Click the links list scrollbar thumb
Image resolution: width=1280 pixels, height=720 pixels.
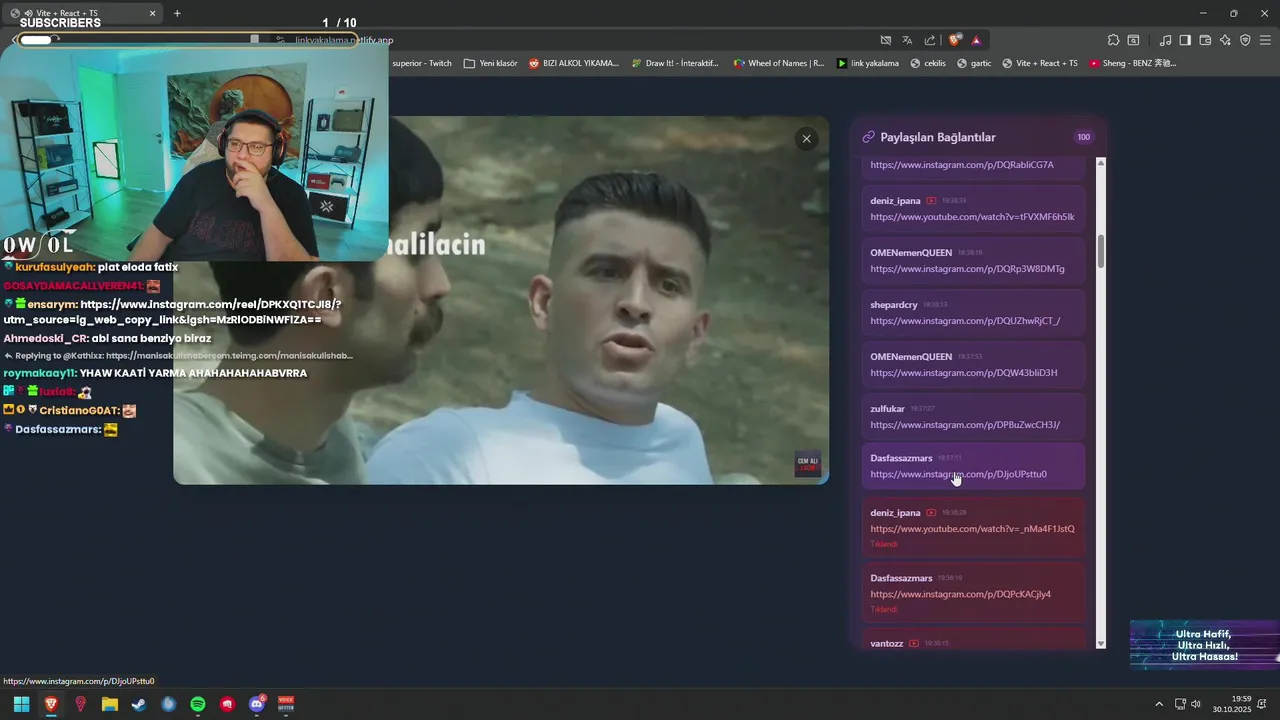click(x=1101, y=251)
